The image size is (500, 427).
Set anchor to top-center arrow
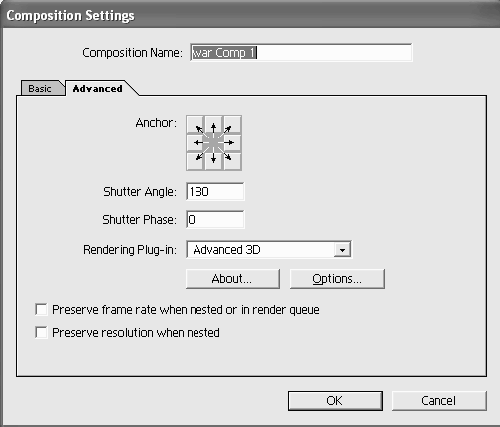(214, 125)
